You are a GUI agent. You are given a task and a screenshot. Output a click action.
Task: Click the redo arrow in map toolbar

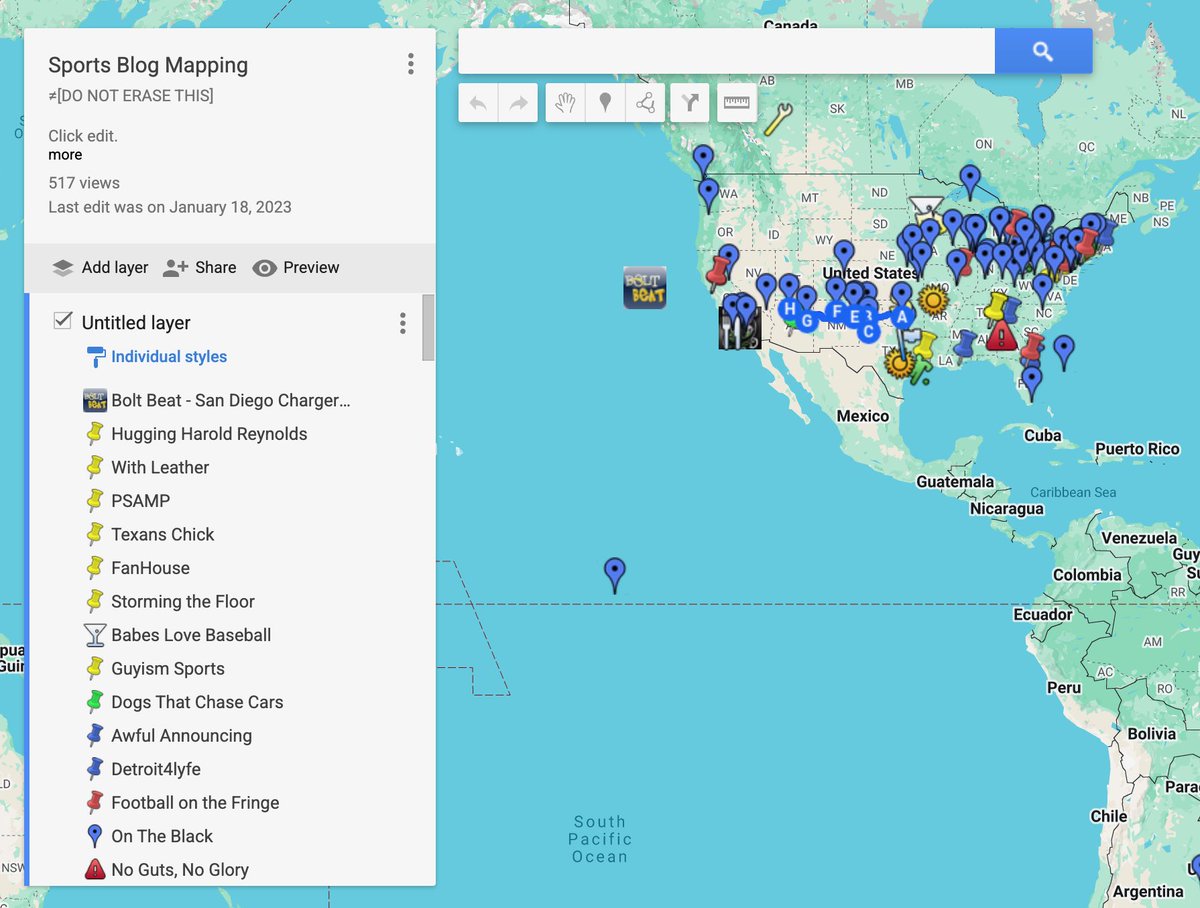(x=518, y=103)
